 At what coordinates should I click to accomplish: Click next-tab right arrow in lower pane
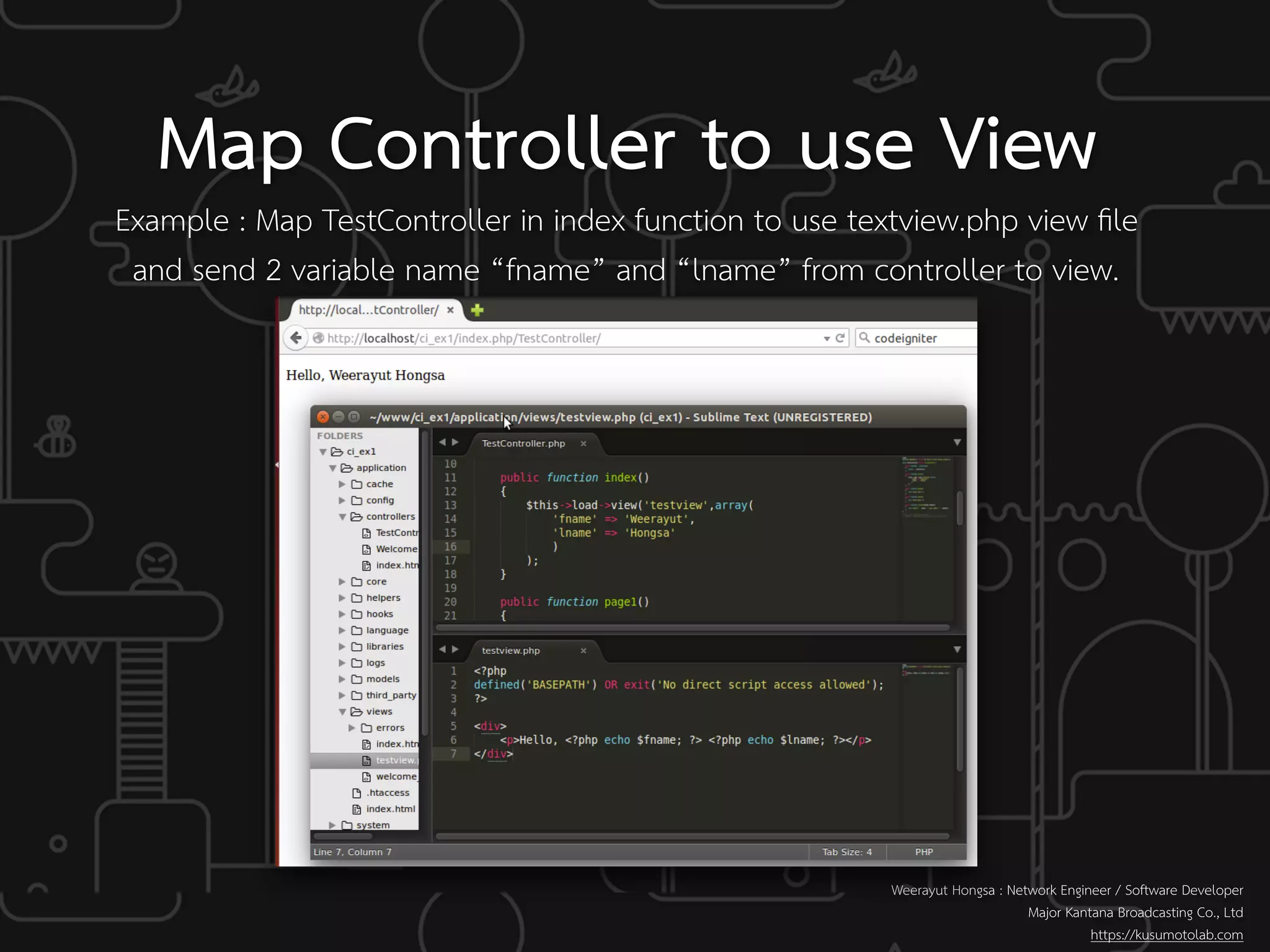pyautogui.click(x=456, y=649)
